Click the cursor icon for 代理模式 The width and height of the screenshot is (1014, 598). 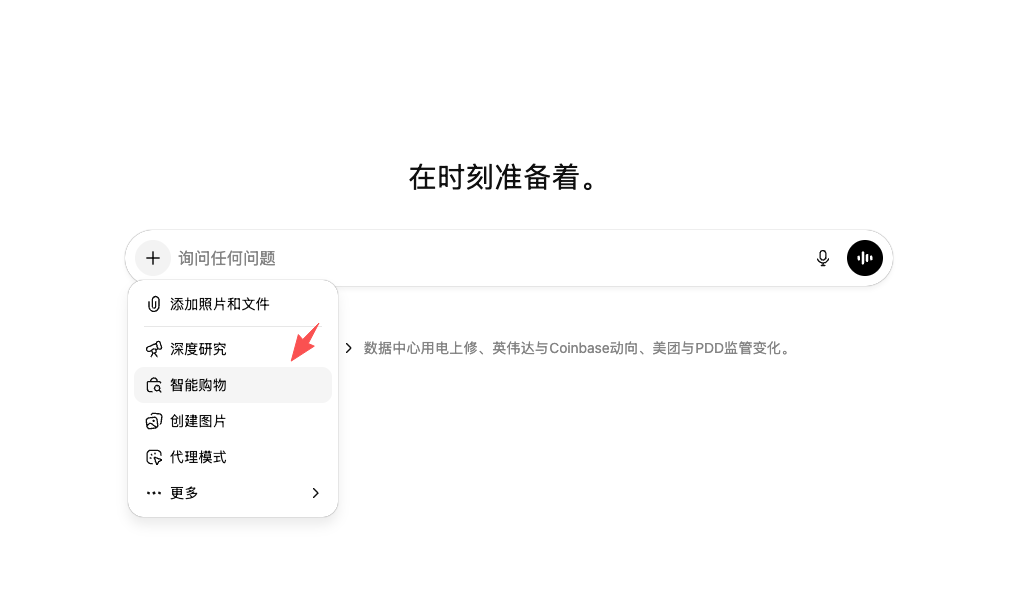(x=153, y=457)
